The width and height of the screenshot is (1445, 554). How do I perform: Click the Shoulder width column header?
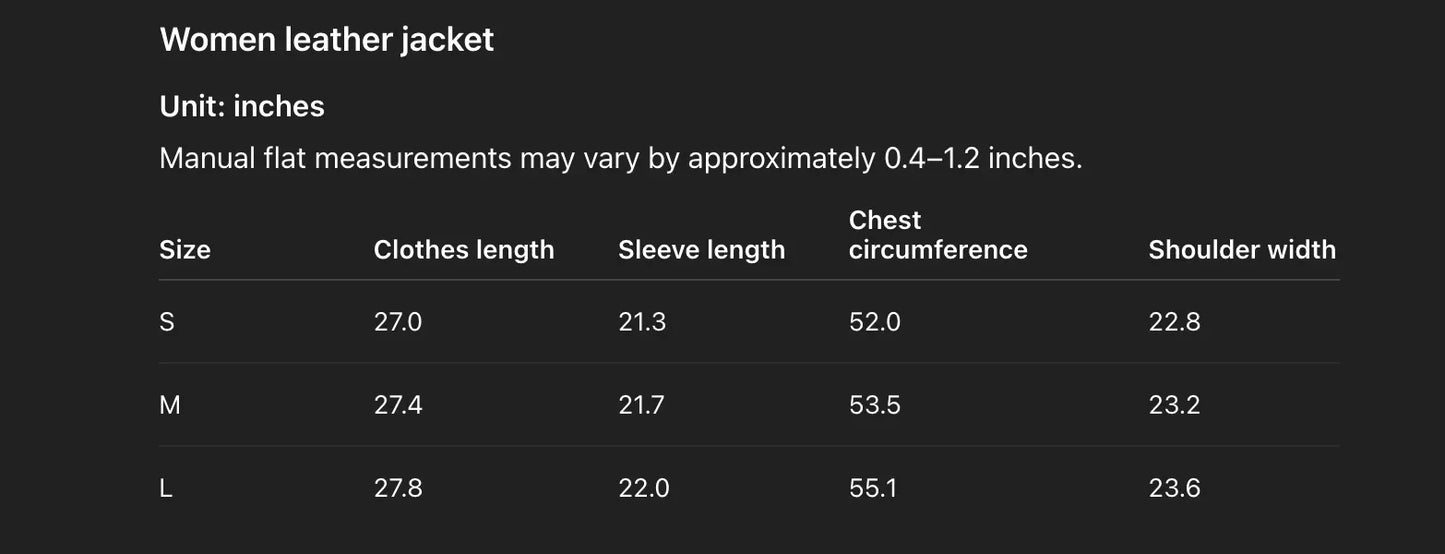click(1241, 250)
